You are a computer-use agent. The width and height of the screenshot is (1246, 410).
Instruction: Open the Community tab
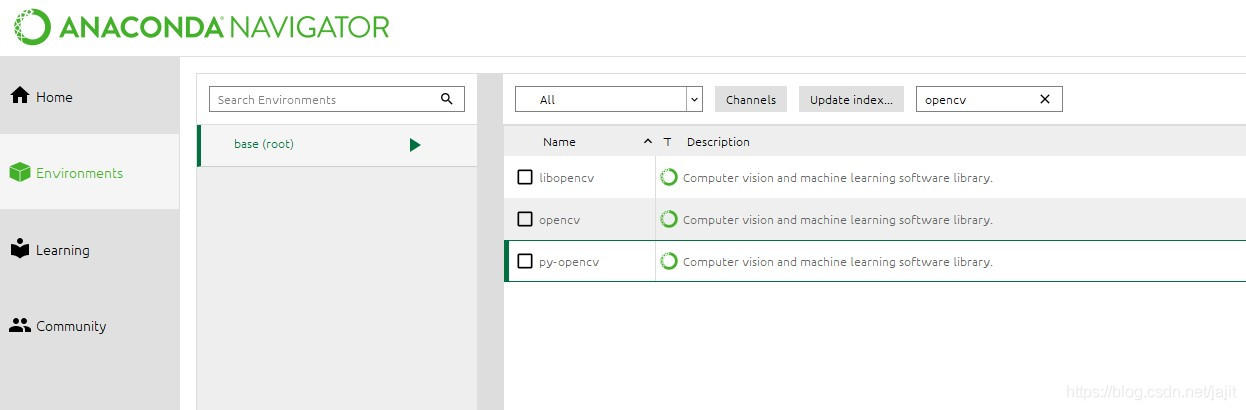click(70, 326)
